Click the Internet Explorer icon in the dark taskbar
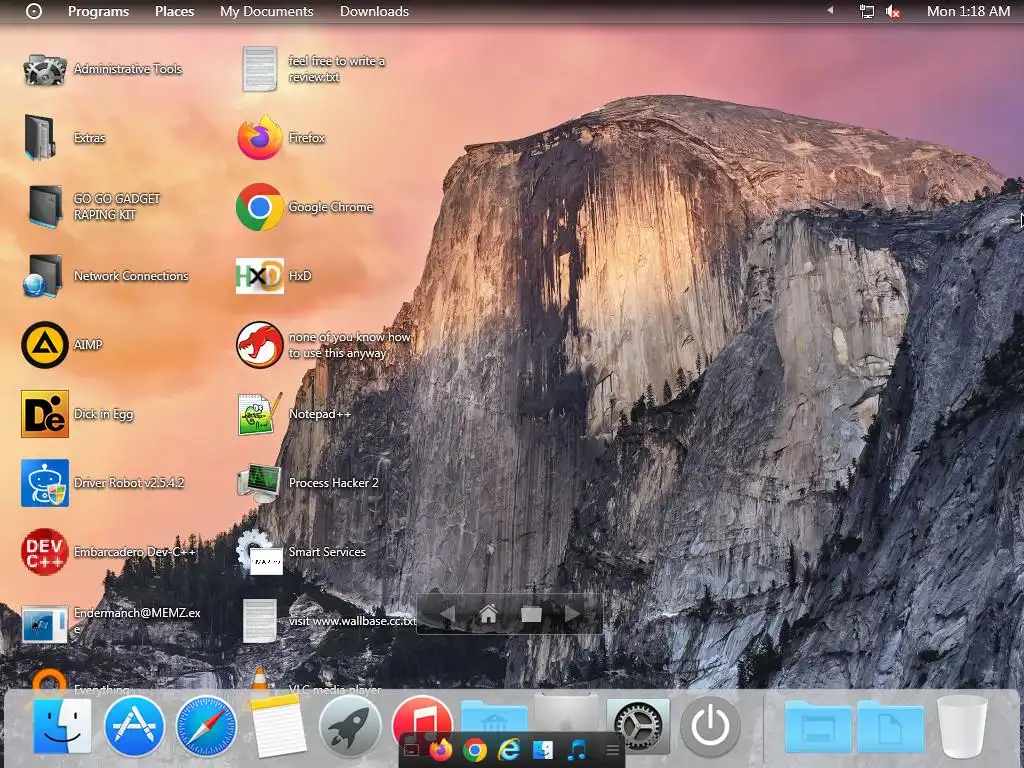This screenshot has height=768, width=1024. (x=509, y=750)
